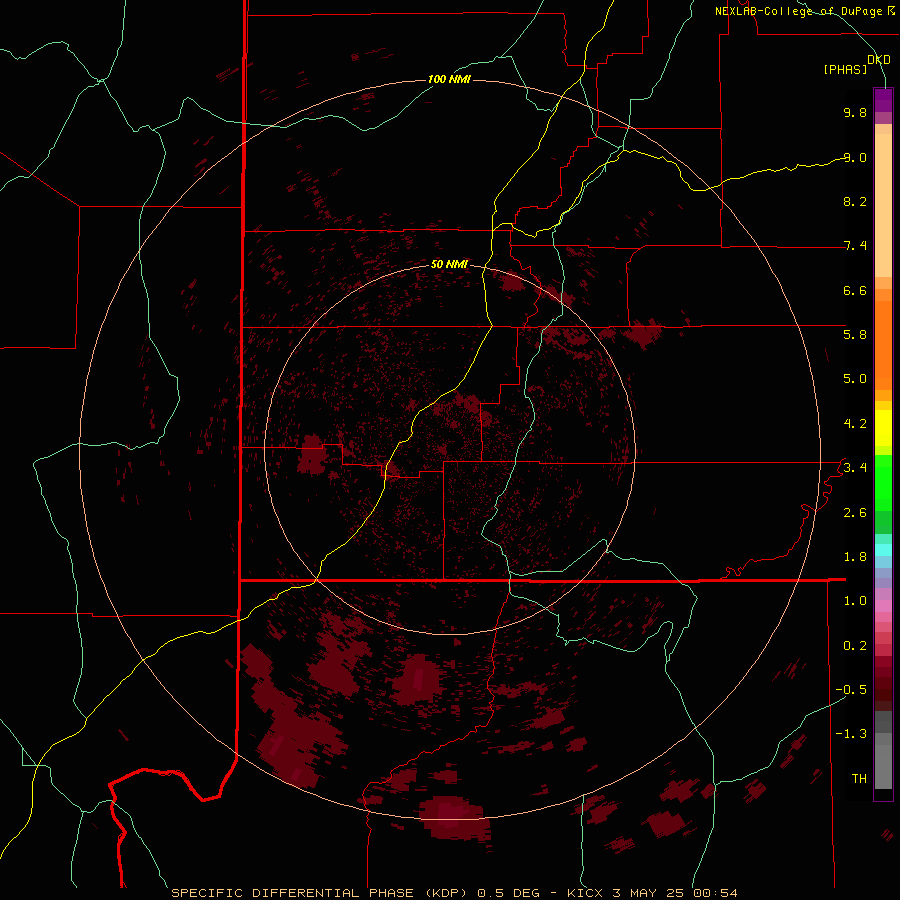The image size is (900, 900).
Task: Click the 8.2 value on the color scale
Action: tap(855, 201)
